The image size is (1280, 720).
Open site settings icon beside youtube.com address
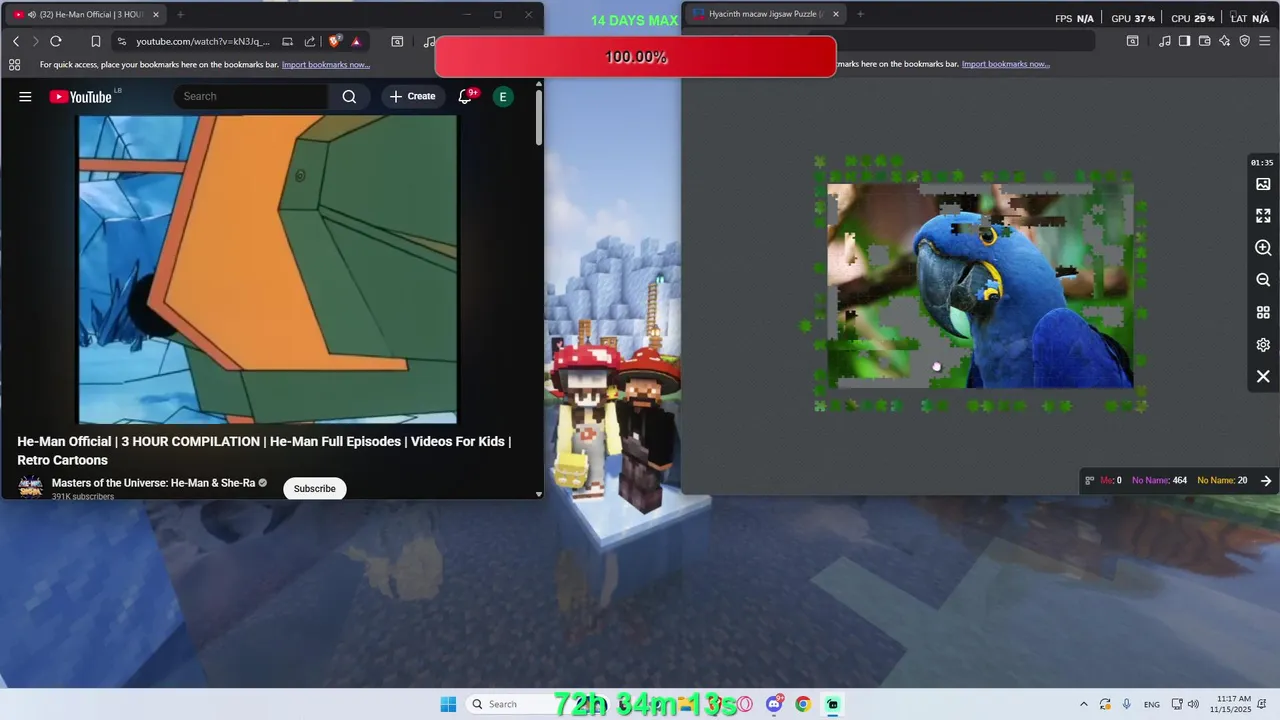tap(122, 41)
